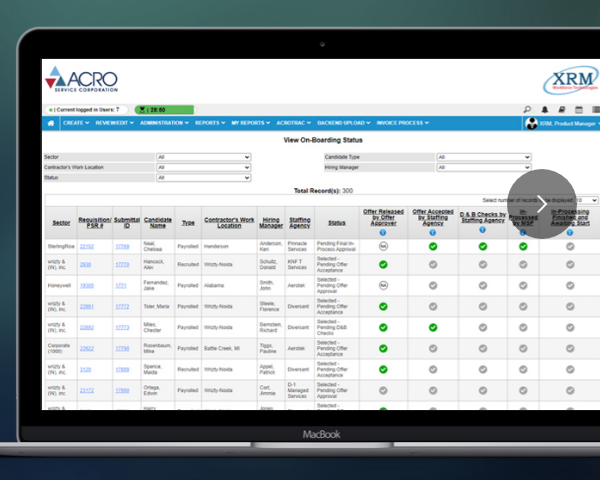Open the notifications bell icon
This screenshot has width=600, height=480.
tap(545, 109)
